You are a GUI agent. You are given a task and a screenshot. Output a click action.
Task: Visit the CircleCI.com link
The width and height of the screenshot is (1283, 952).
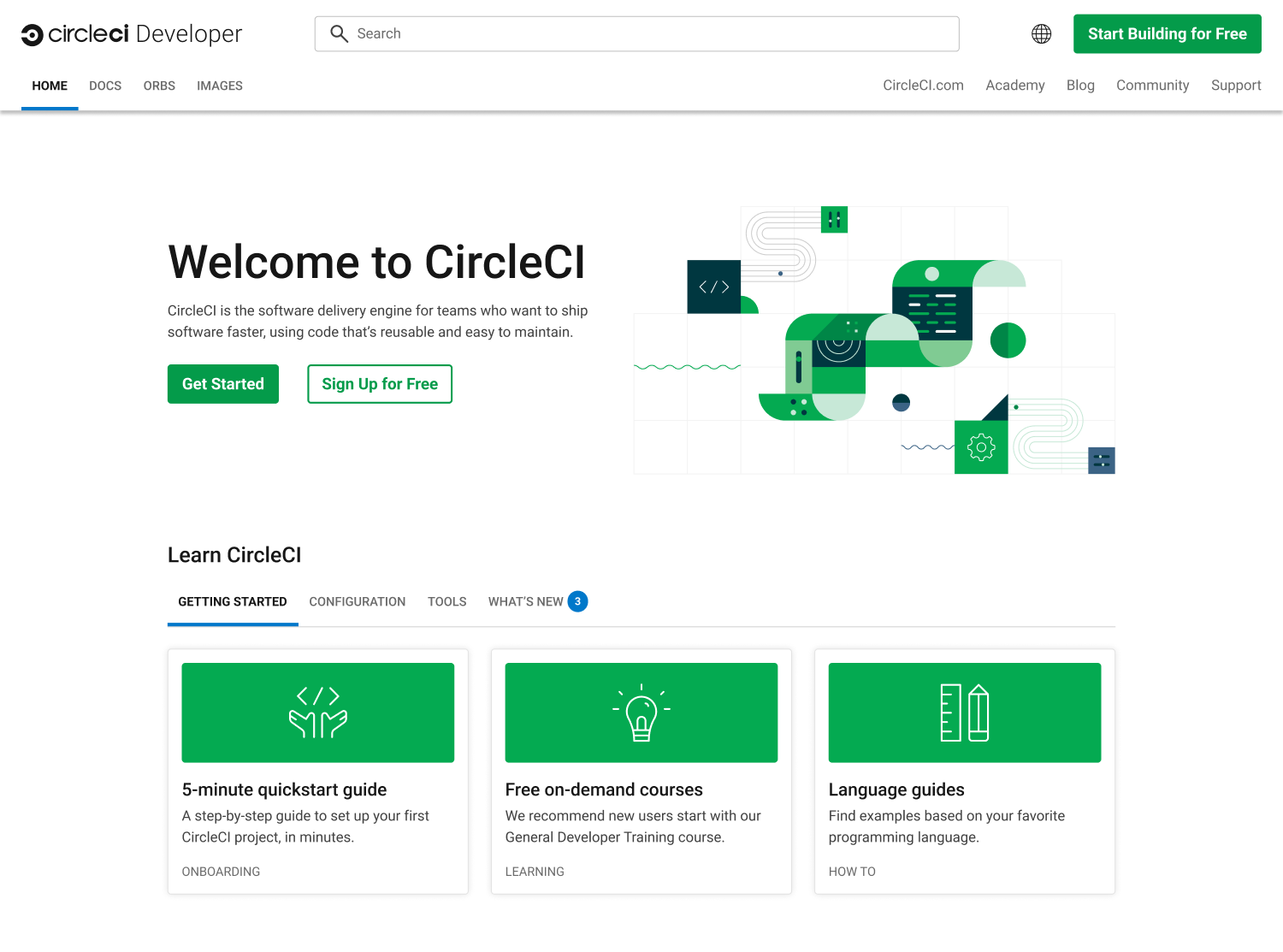pos(924,86)
